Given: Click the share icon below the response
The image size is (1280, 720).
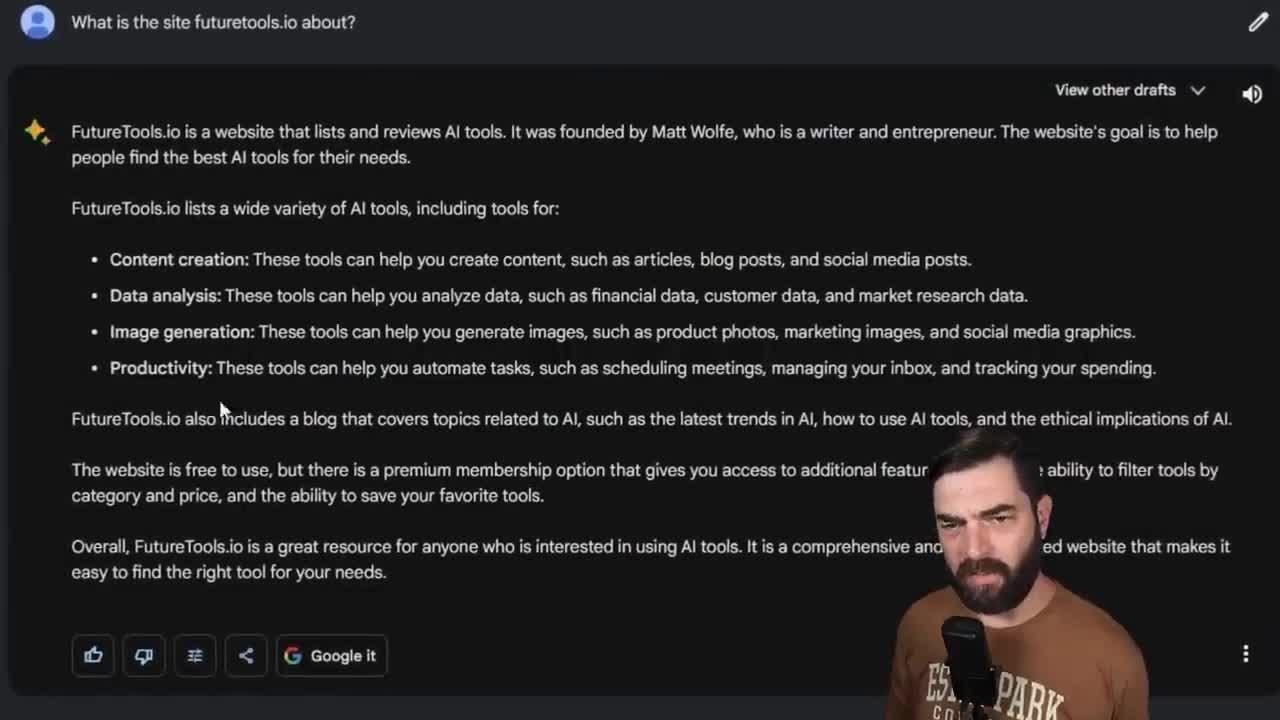Looking at the screenshot, I should click(246, 656).
